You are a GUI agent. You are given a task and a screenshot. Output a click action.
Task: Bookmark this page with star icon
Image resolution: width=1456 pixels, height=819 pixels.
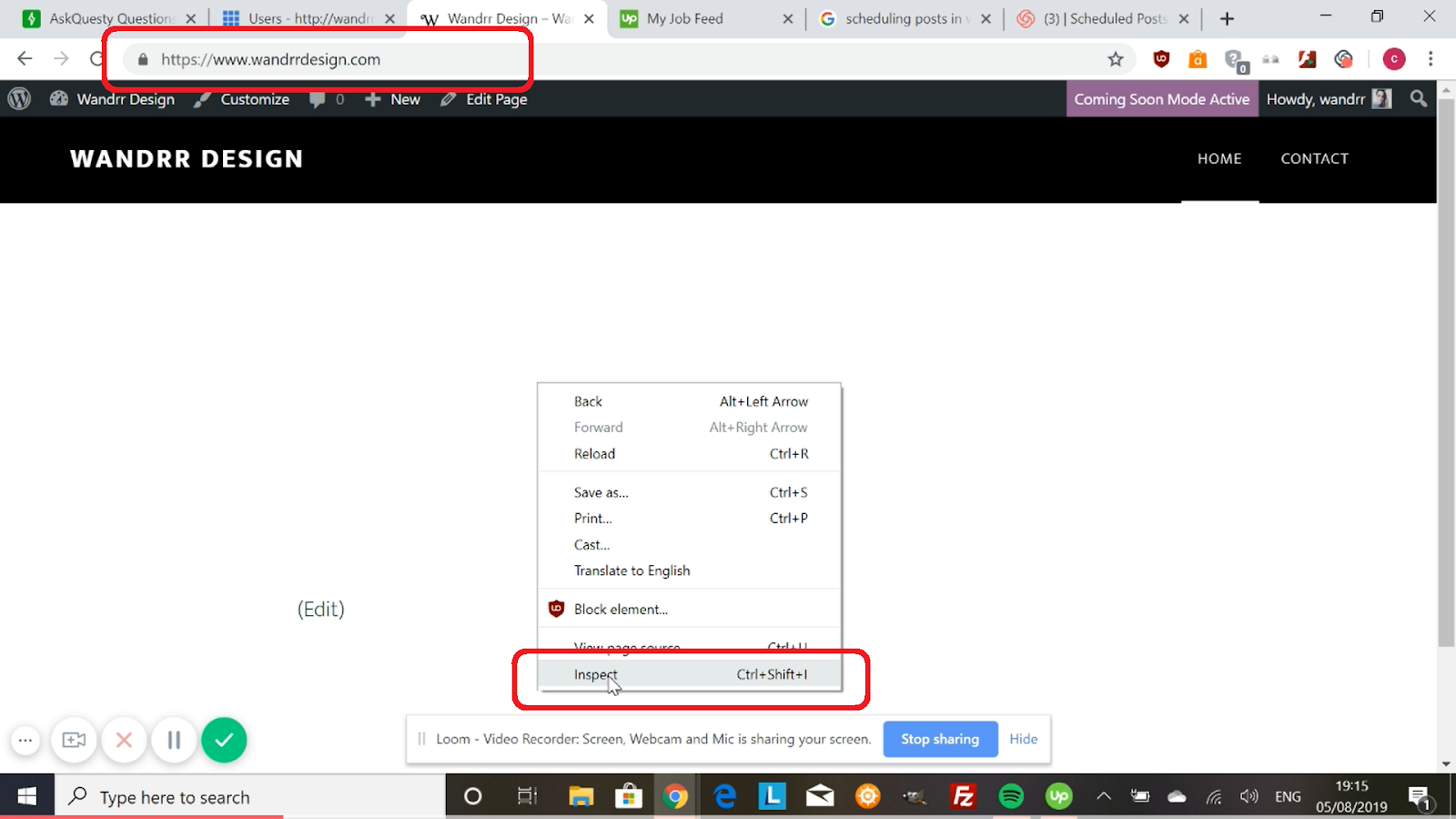pos(1116,59)
